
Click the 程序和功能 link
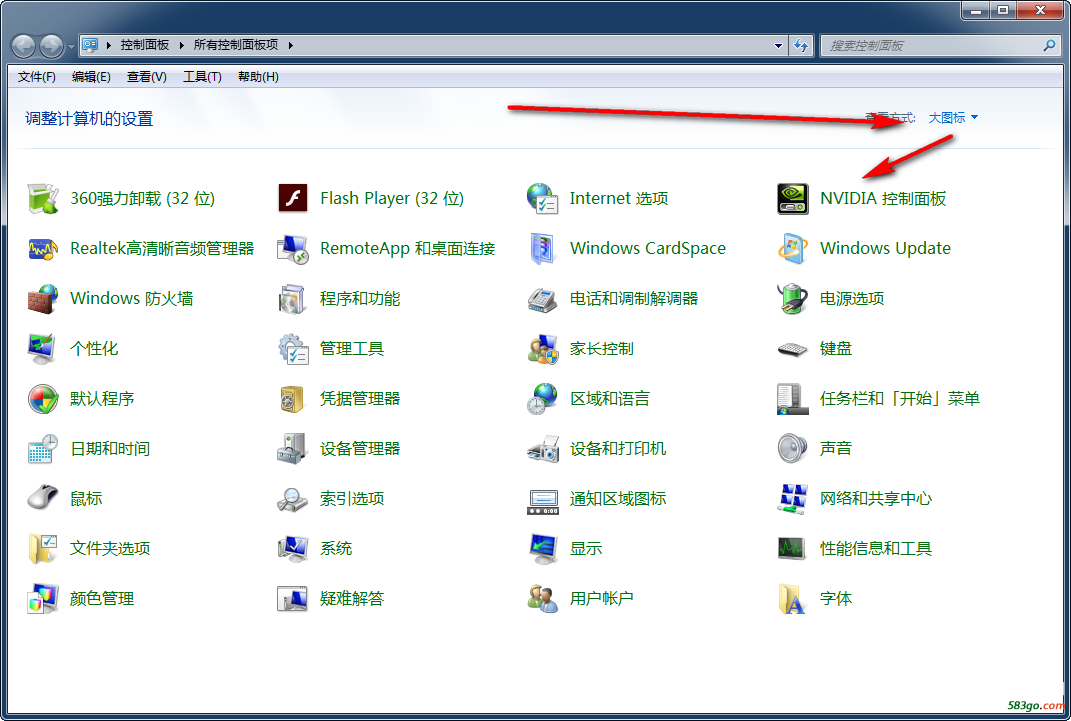pos(360,299)
